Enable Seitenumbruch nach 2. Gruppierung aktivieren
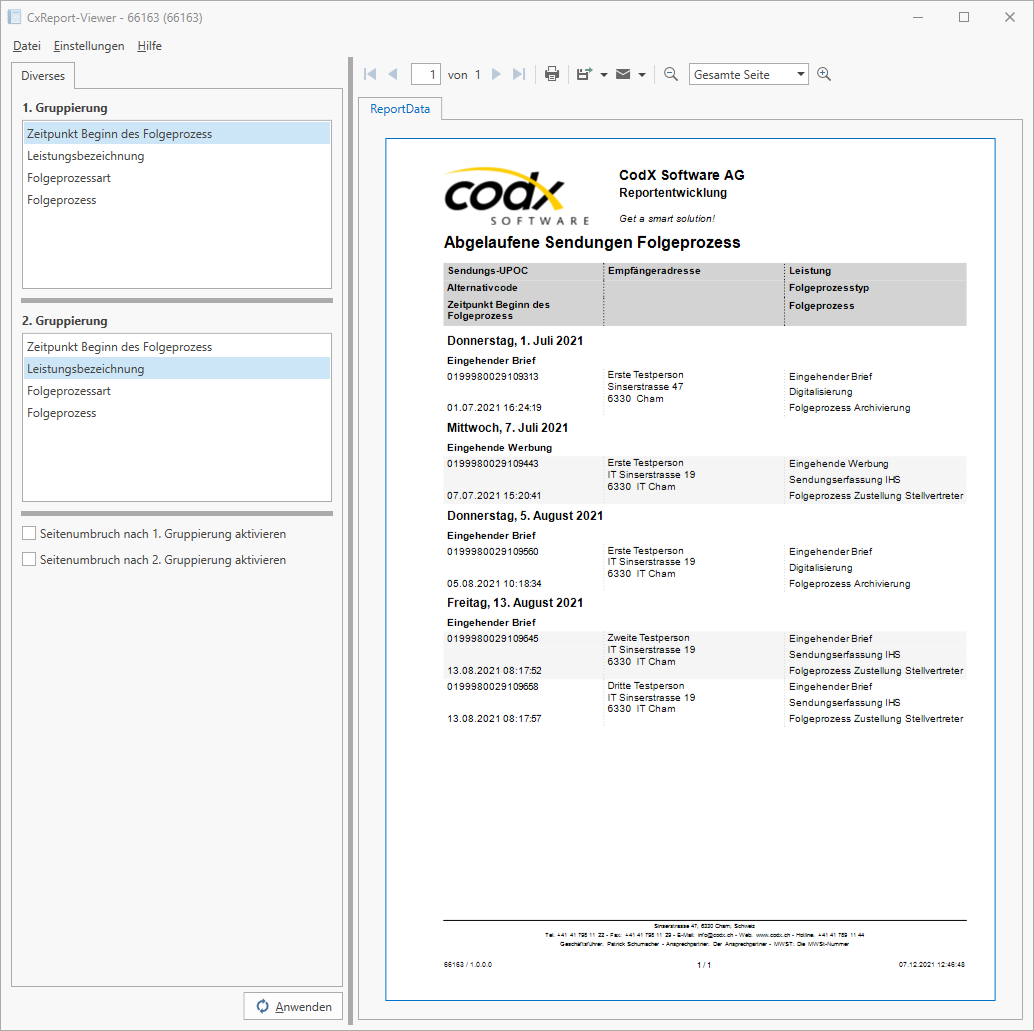Screen dimensions: 1034x1031 pos(29,559)
